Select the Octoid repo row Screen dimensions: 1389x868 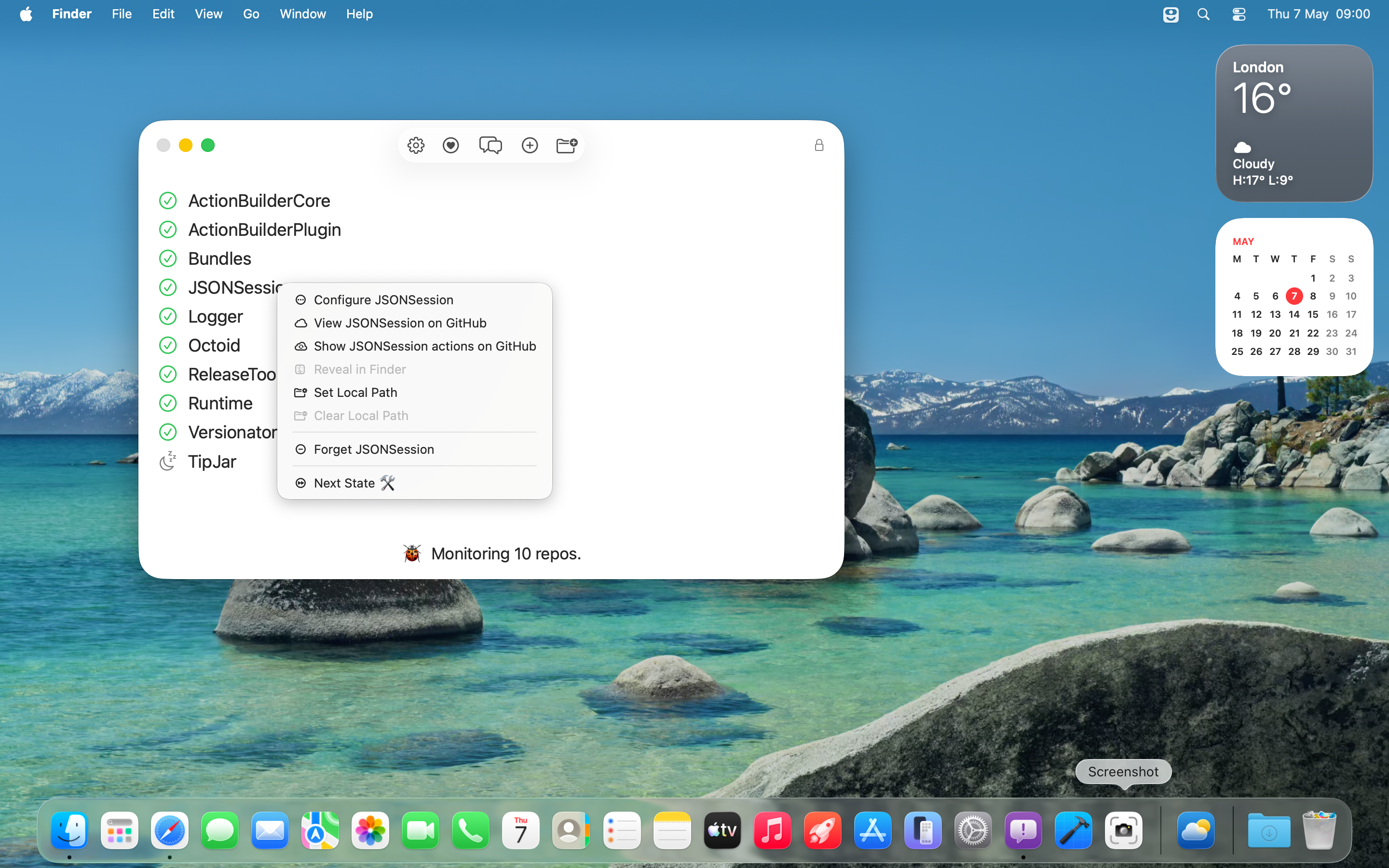pos(214,345)
